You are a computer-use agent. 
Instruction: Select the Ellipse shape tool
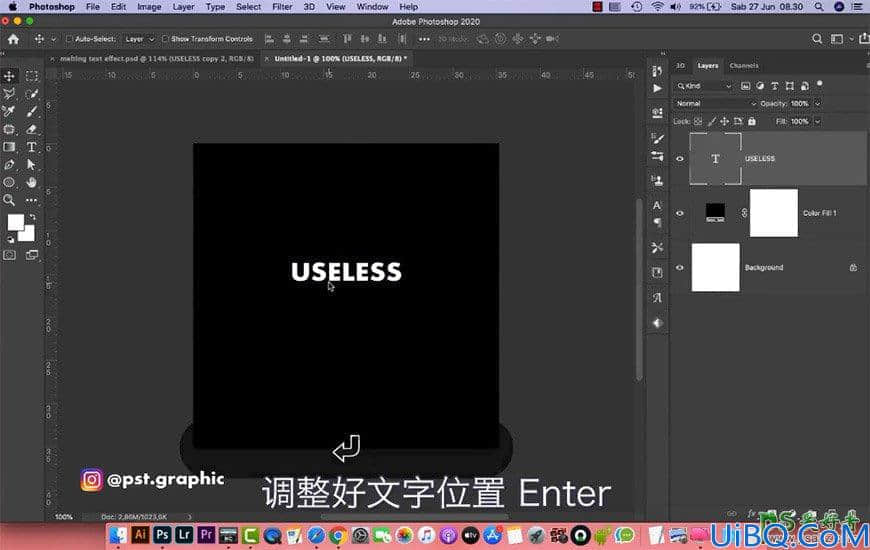point(9,183)
